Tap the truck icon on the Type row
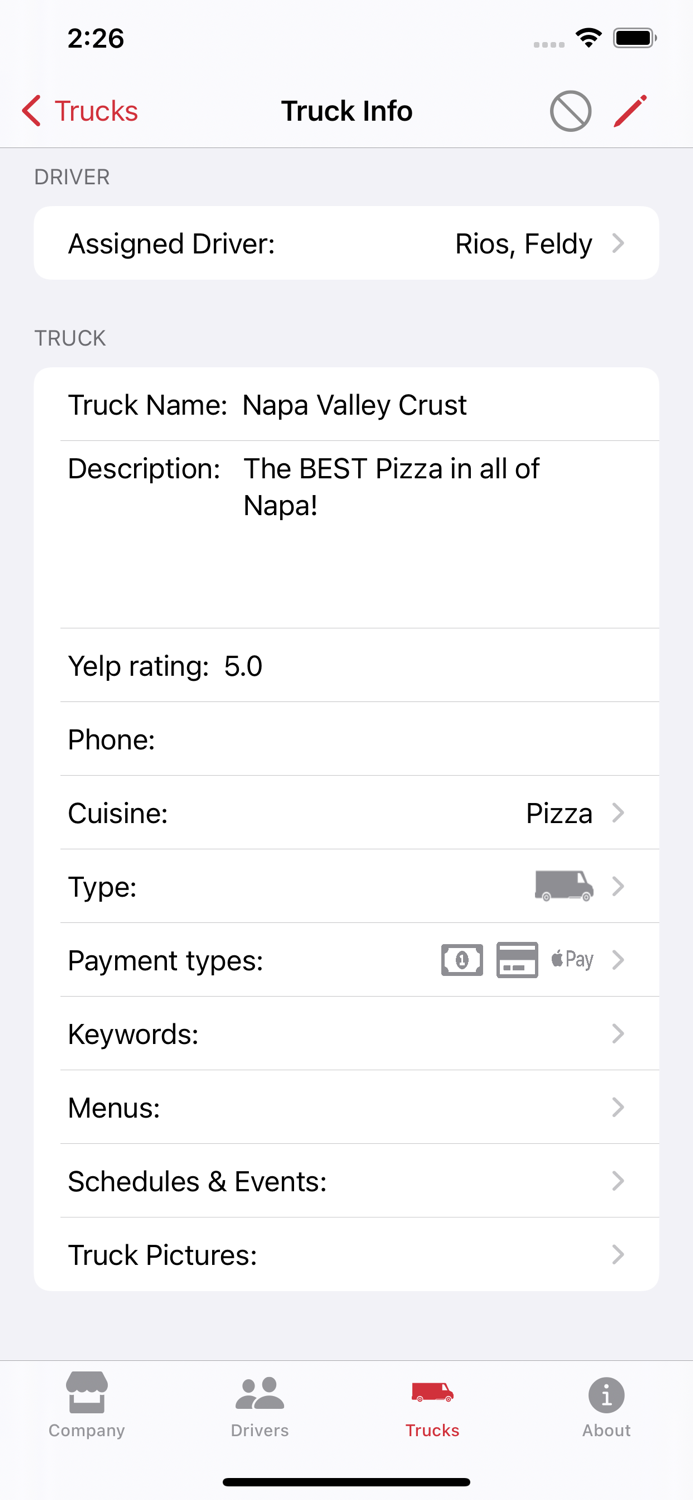 tap(563, 886)
